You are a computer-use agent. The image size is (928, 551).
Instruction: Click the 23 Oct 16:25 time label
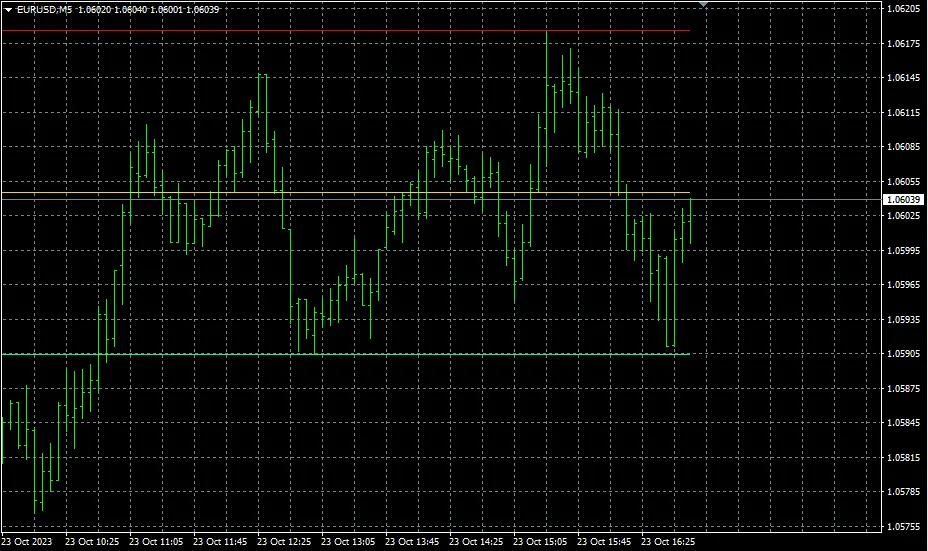tap(668, 542)
